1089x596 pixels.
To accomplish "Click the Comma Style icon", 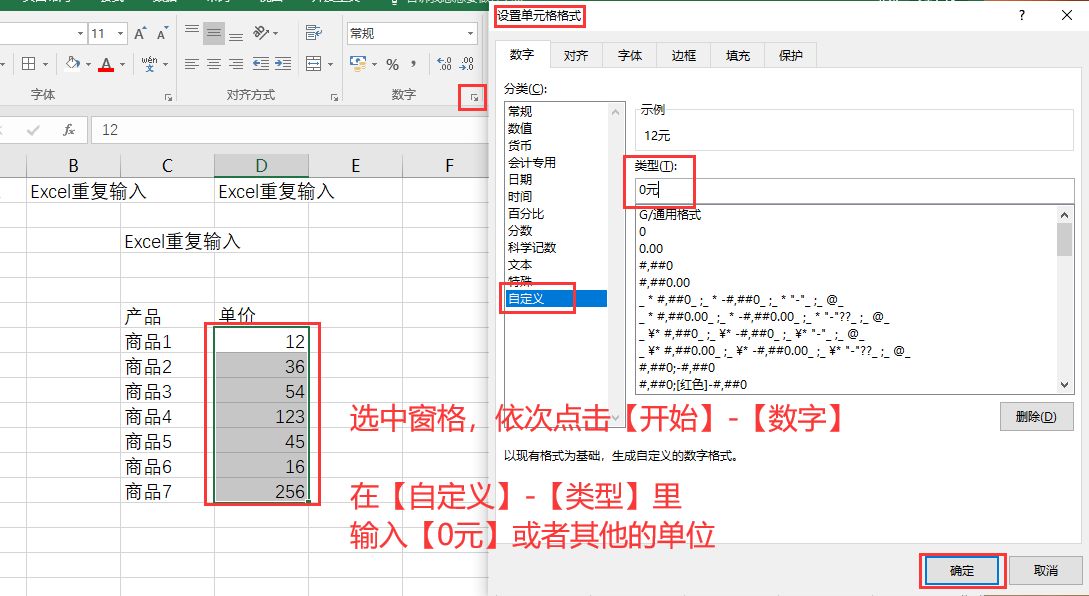I will pos(414,64).
